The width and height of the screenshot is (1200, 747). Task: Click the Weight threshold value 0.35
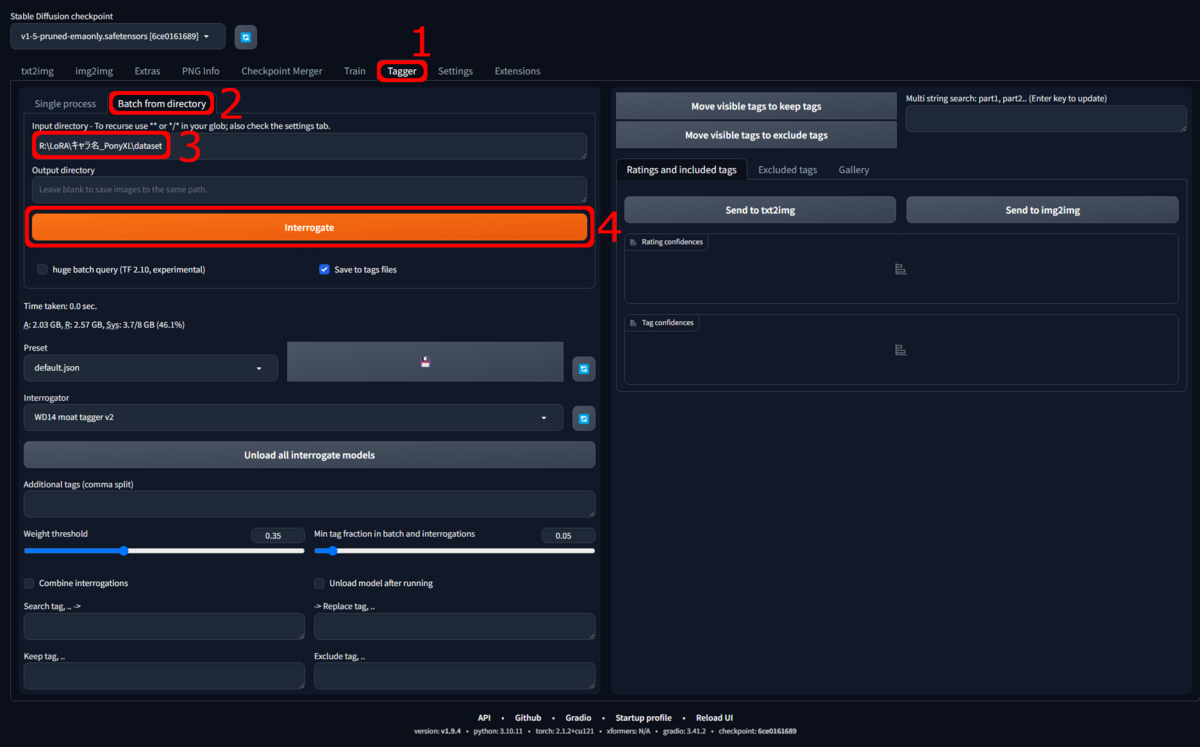coord(278,536)
